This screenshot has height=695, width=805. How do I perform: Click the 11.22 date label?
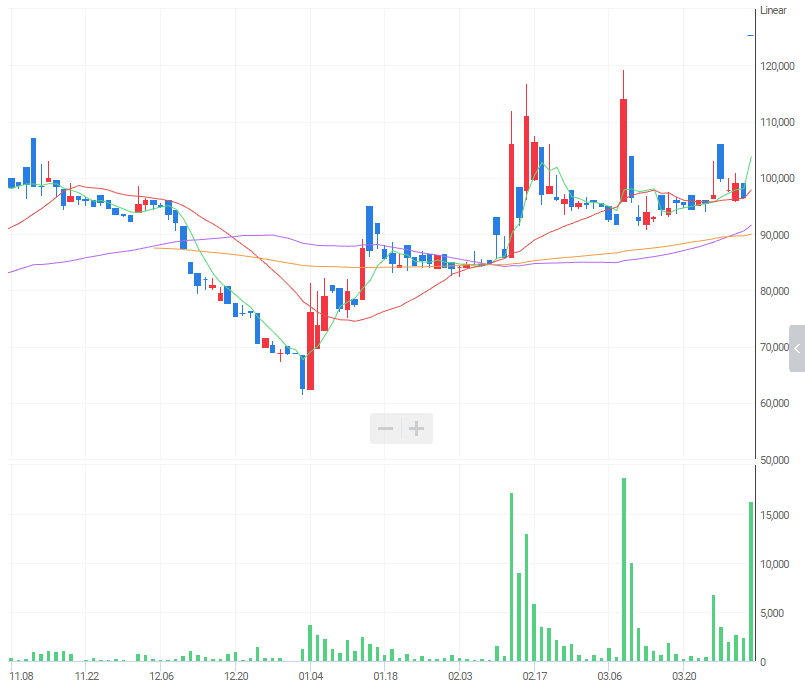click(87, 676)
